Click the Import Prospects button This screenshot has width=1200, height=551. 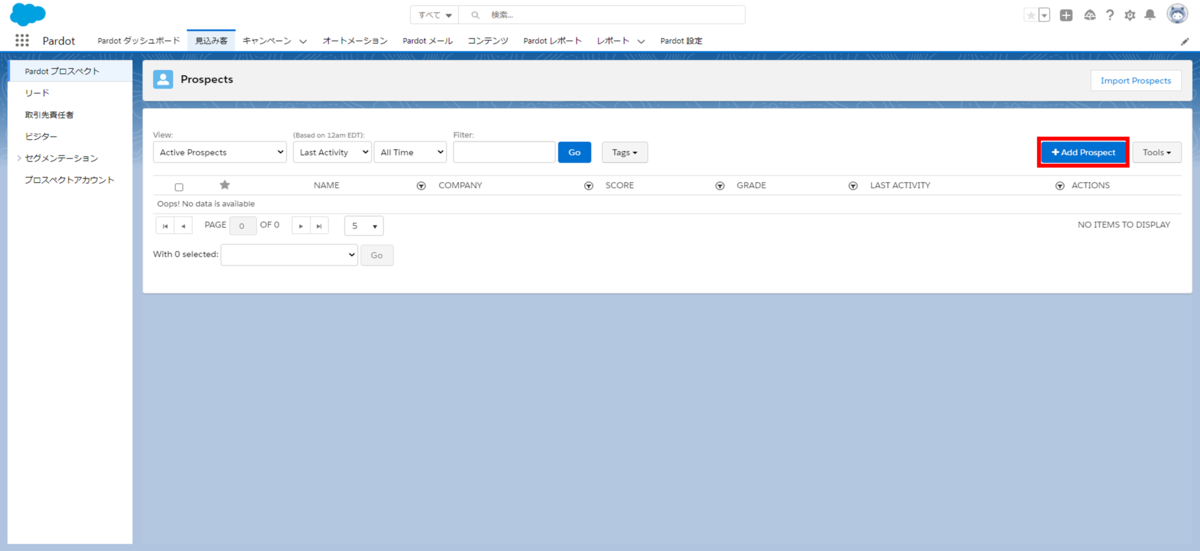coord(1135,81)
